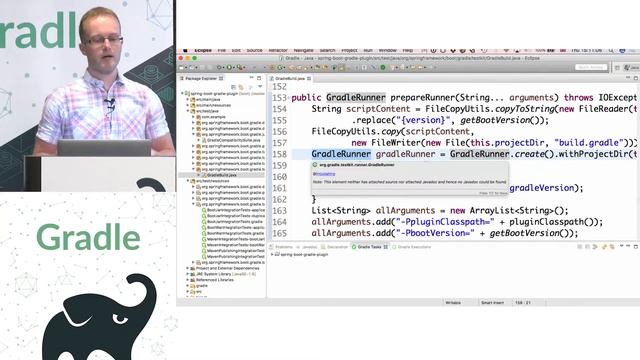Close the GradleBuild.java editor tab
Image resolution: width=640 pixels, height=360 pixels.
point(309,78)
